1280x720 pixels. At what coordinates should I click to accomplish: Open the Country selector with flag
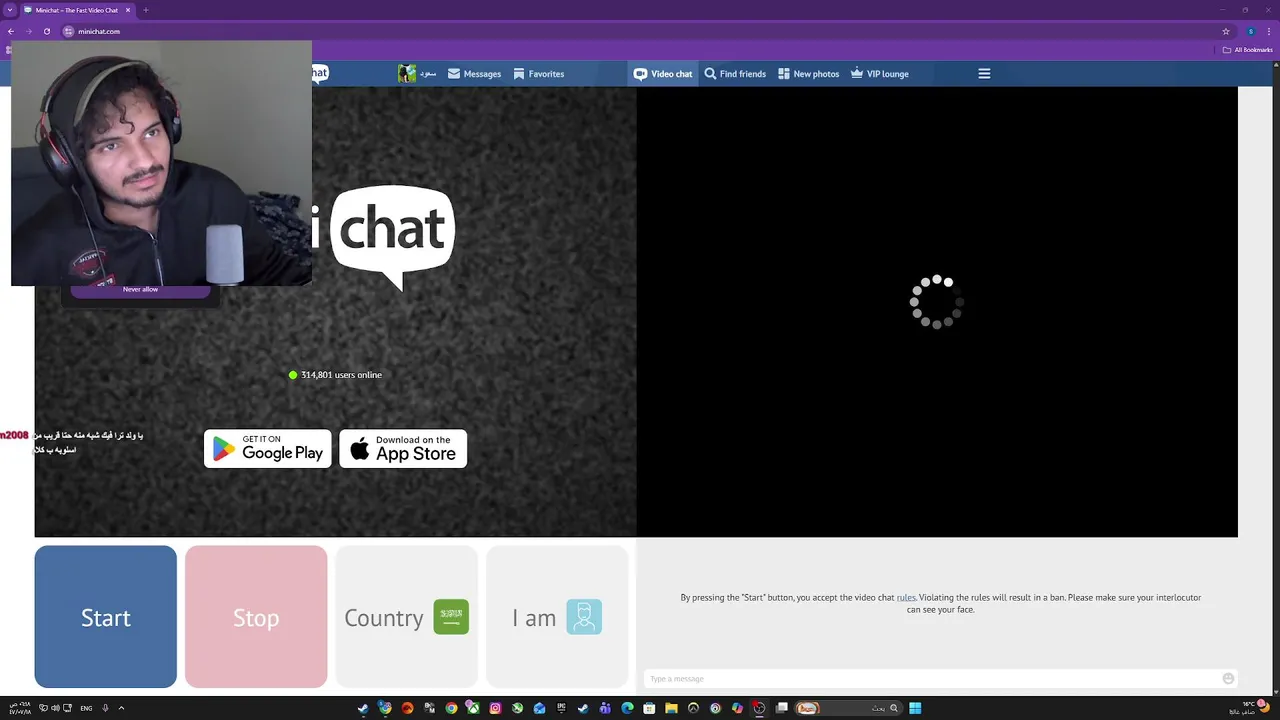pyautogui.click(x=406, y=617)
